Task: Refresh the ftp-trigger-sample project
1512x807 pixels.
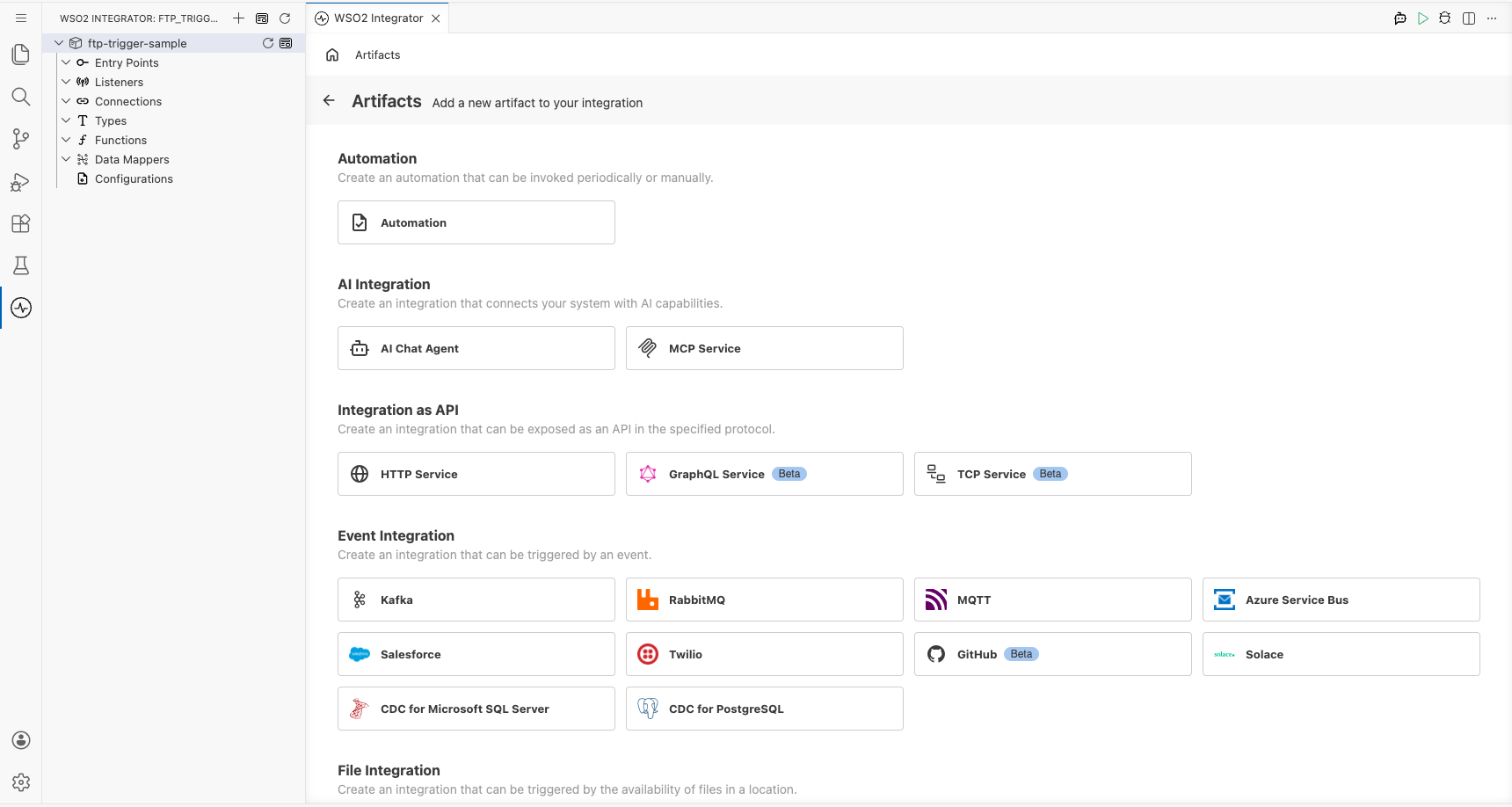Action: tap(268, 43)
